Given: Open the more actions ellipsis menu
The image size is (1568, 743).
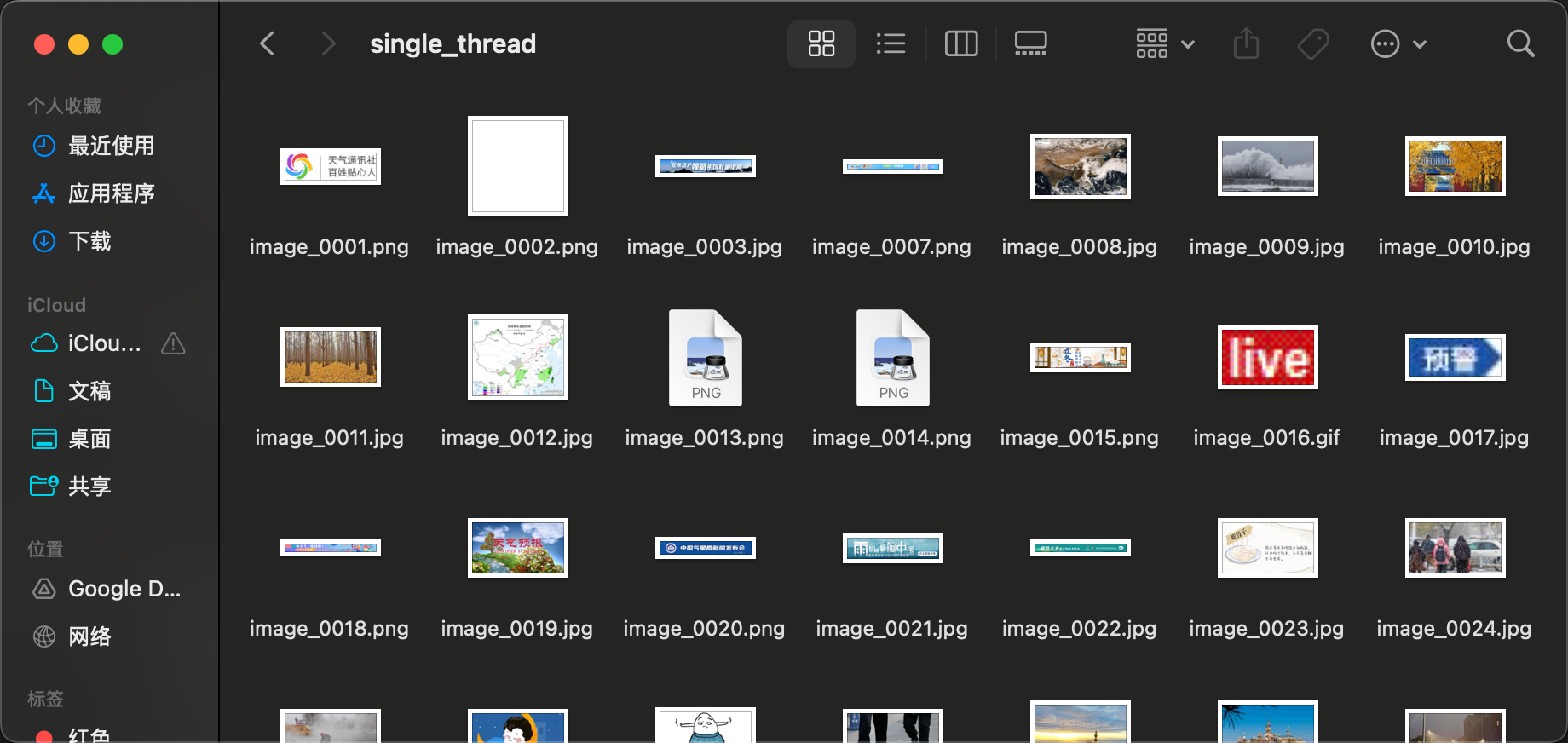Looking at the screenshot, I should [x=1398, y=43].
